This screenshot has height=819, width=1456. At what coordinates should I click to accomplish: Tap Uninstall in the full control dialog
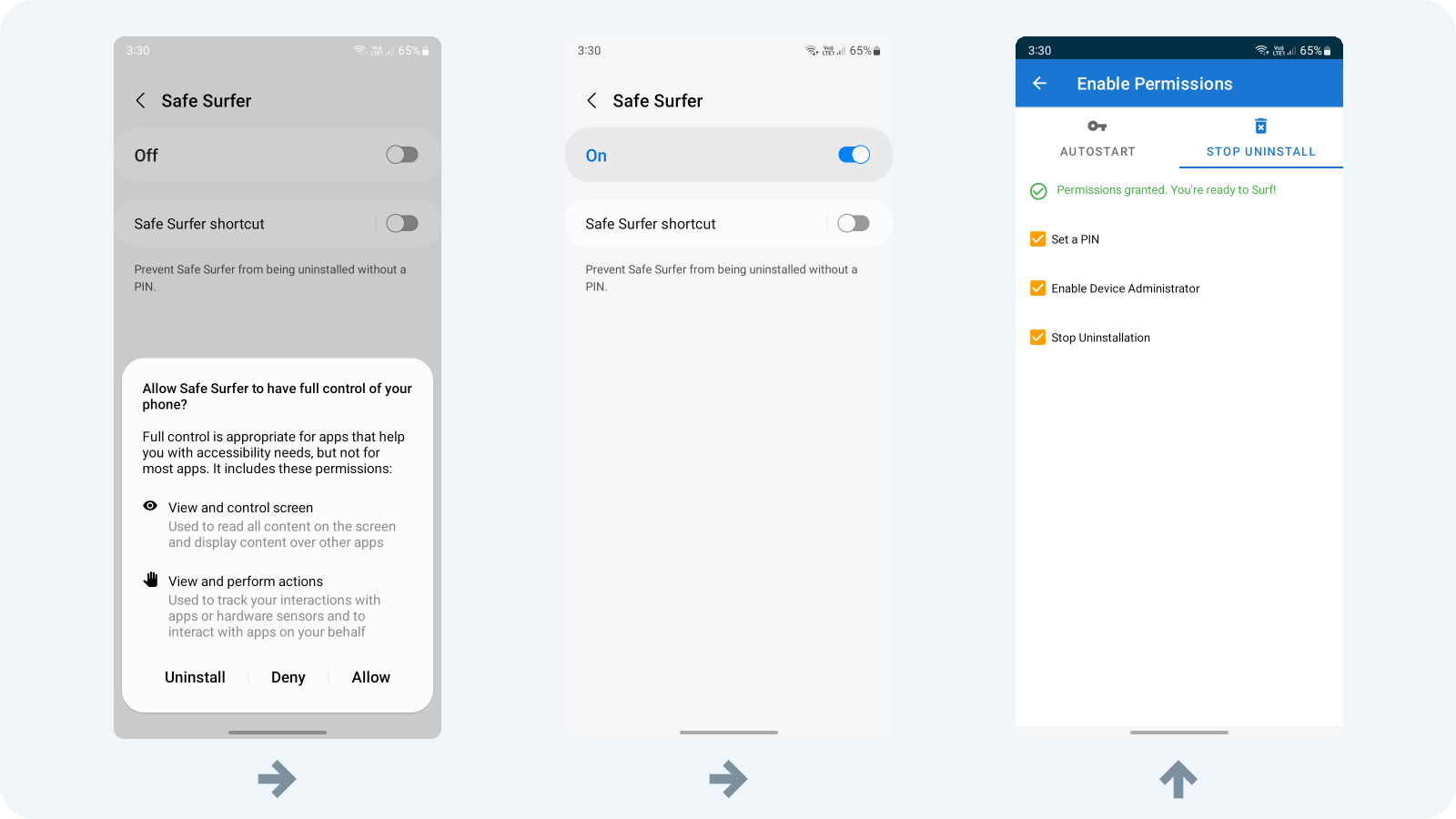click(x=195, y=677)
